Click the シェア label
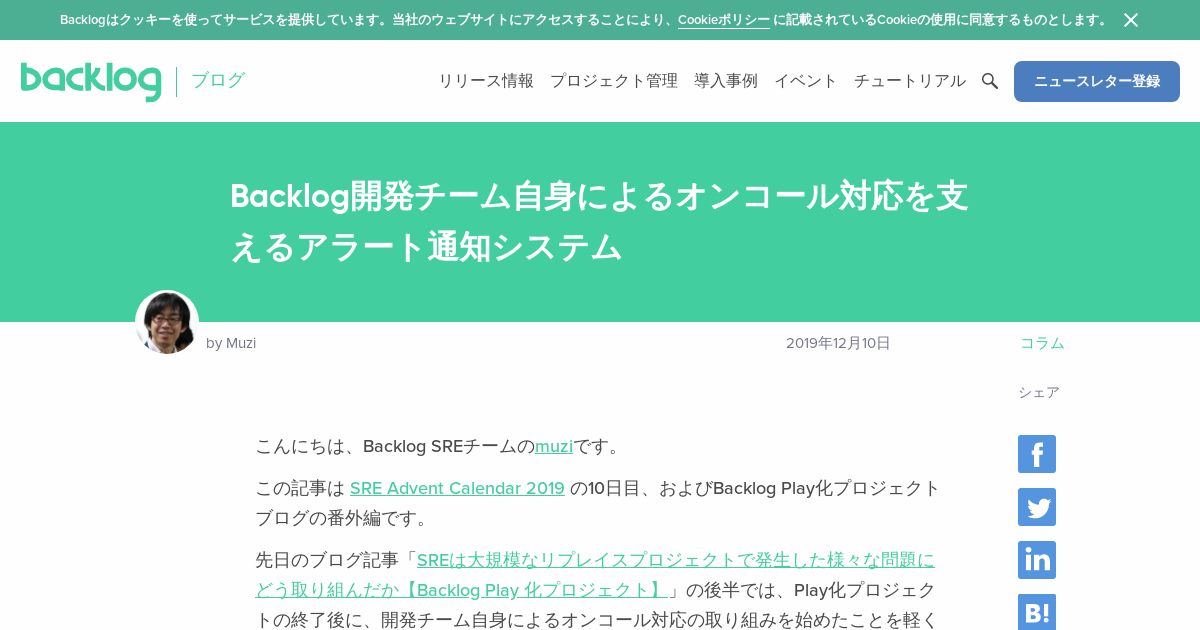Image resolution: width=1200 pixels, height=630 pixels. [x=1039, y=393]
